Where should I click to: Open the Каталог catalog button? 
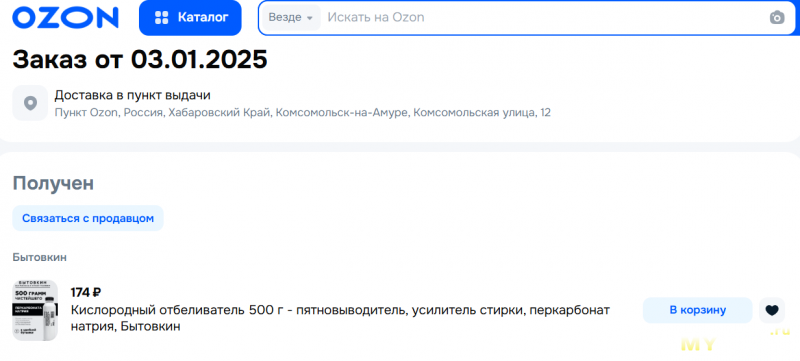click(190, 18)
